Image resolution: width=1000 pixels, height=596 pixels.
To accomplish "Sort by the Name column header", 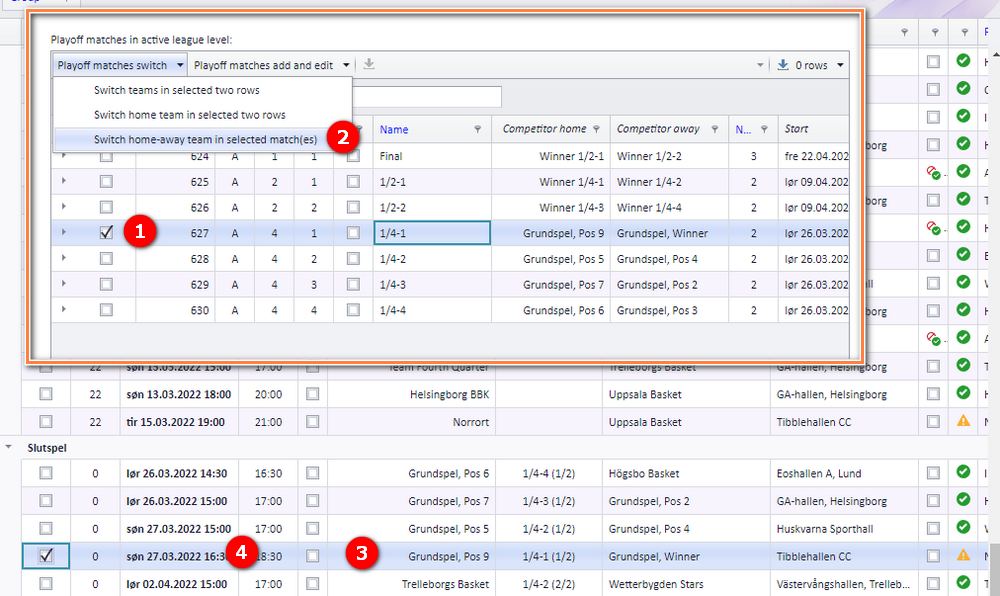I will point(394,129).
